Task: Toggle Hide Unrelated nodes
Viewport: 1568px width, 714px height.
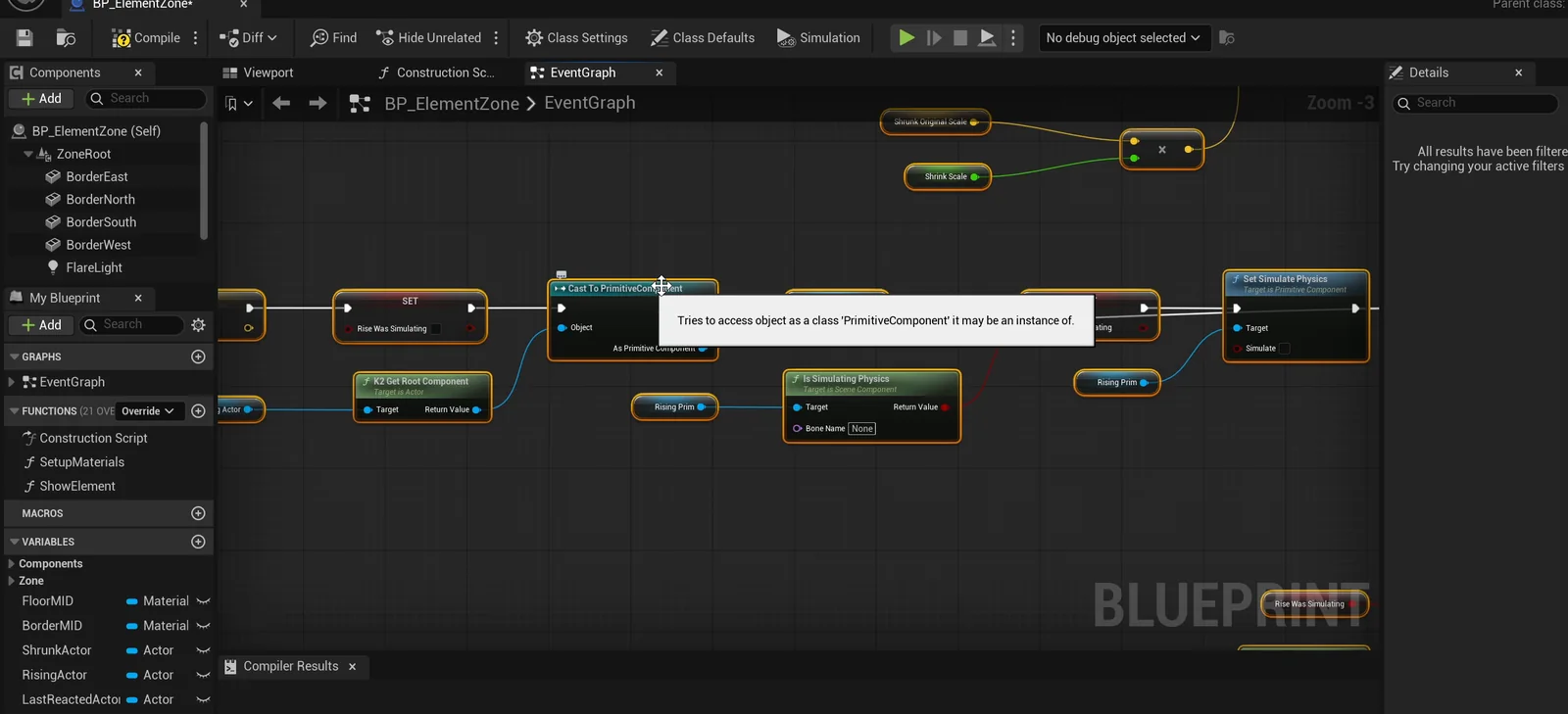Action: [x=429, y=38]
